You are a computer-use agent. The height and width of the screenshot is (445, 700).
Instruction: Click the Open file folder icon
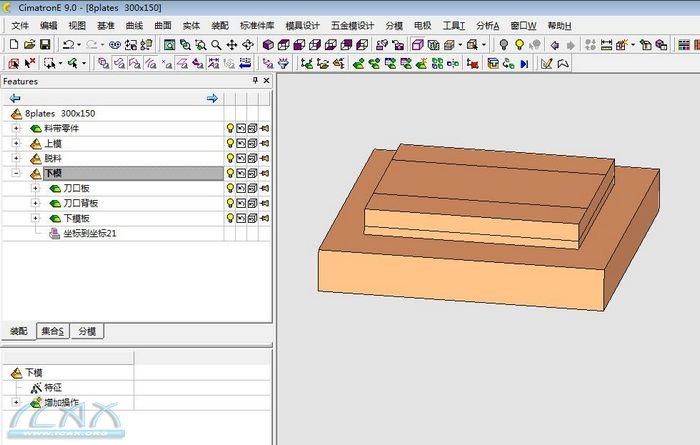[30, 44]
